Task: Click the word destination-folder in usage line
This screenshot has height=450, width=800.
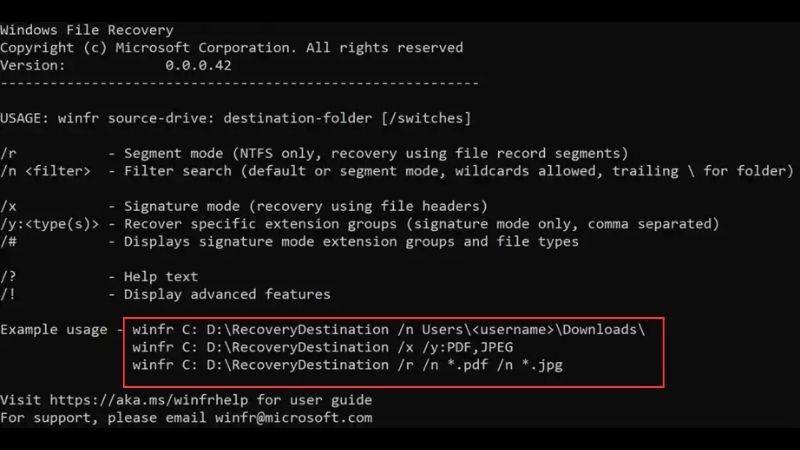Action: (298, 118)
